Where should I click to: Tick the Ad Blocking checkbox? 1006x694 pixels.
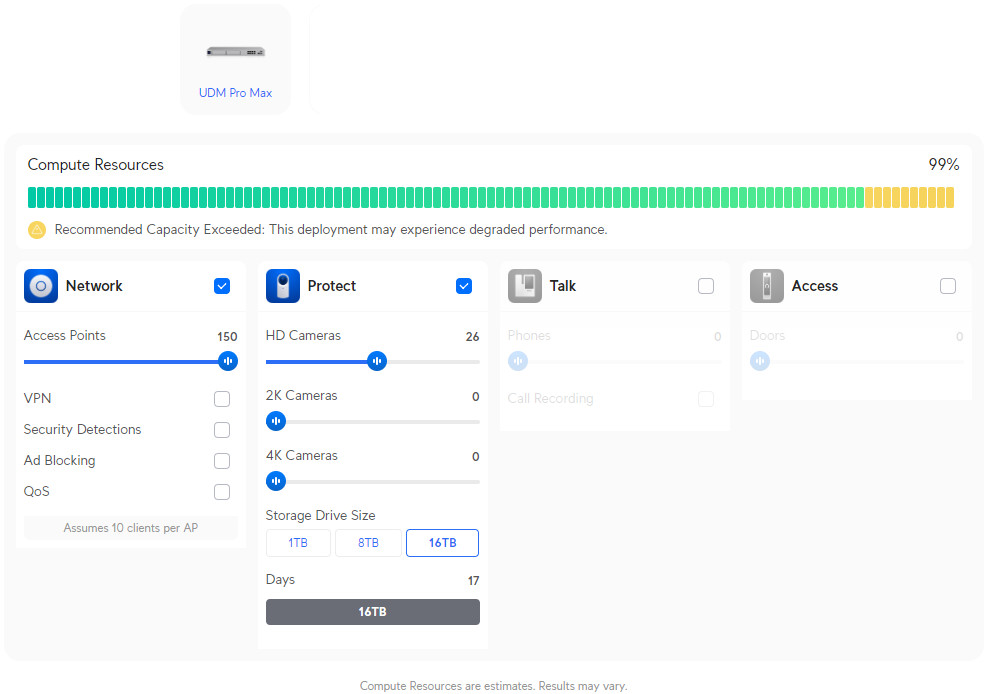[x=222, y=461]
